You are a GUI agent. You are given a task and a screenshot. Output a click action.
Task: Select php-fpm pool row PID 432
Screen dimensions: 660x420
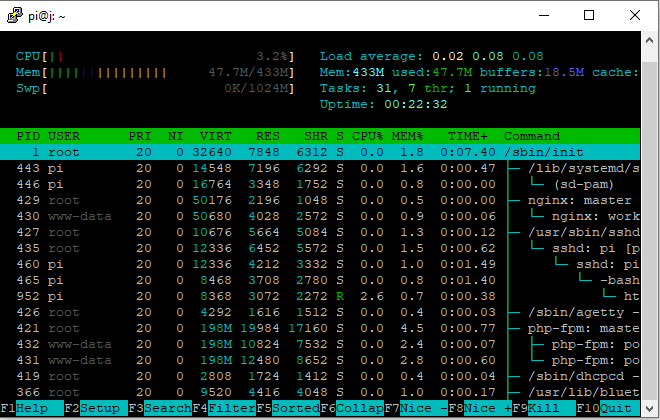click(320, 344)
